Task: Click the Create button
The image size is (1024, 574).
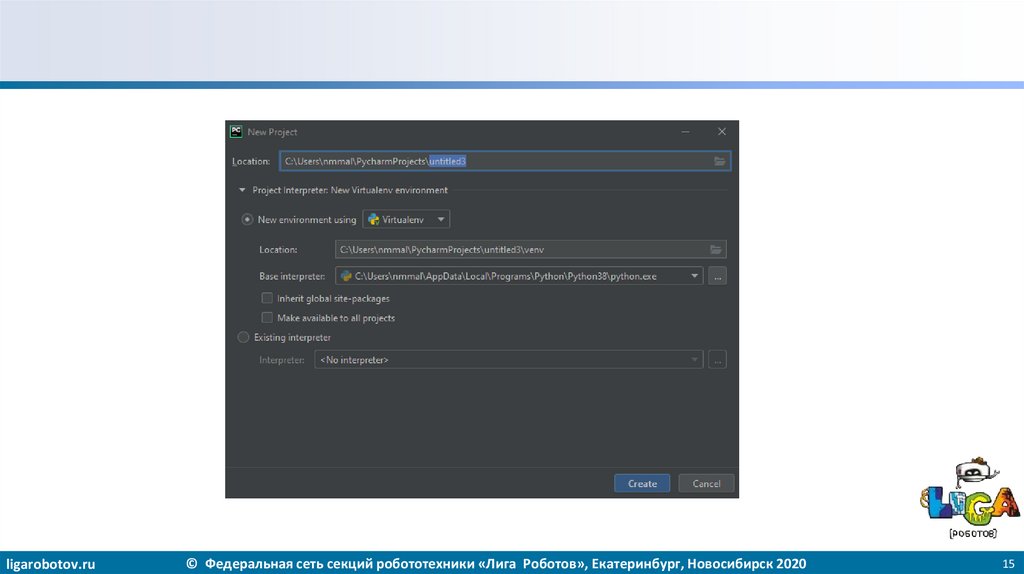Action: pos(642,484)
